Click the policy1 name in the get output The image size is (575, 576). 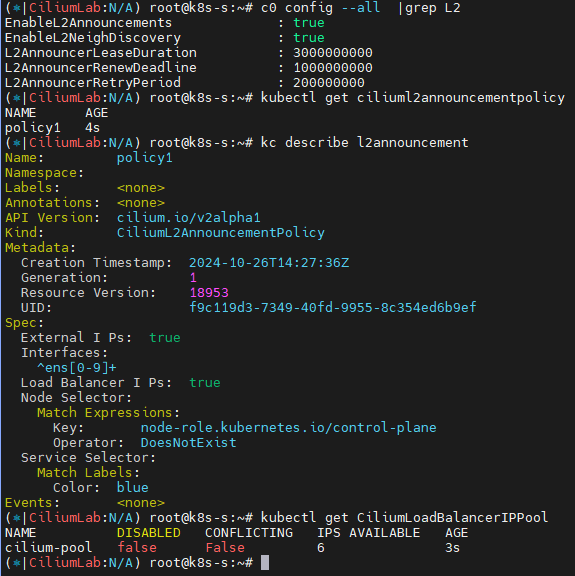33,128
